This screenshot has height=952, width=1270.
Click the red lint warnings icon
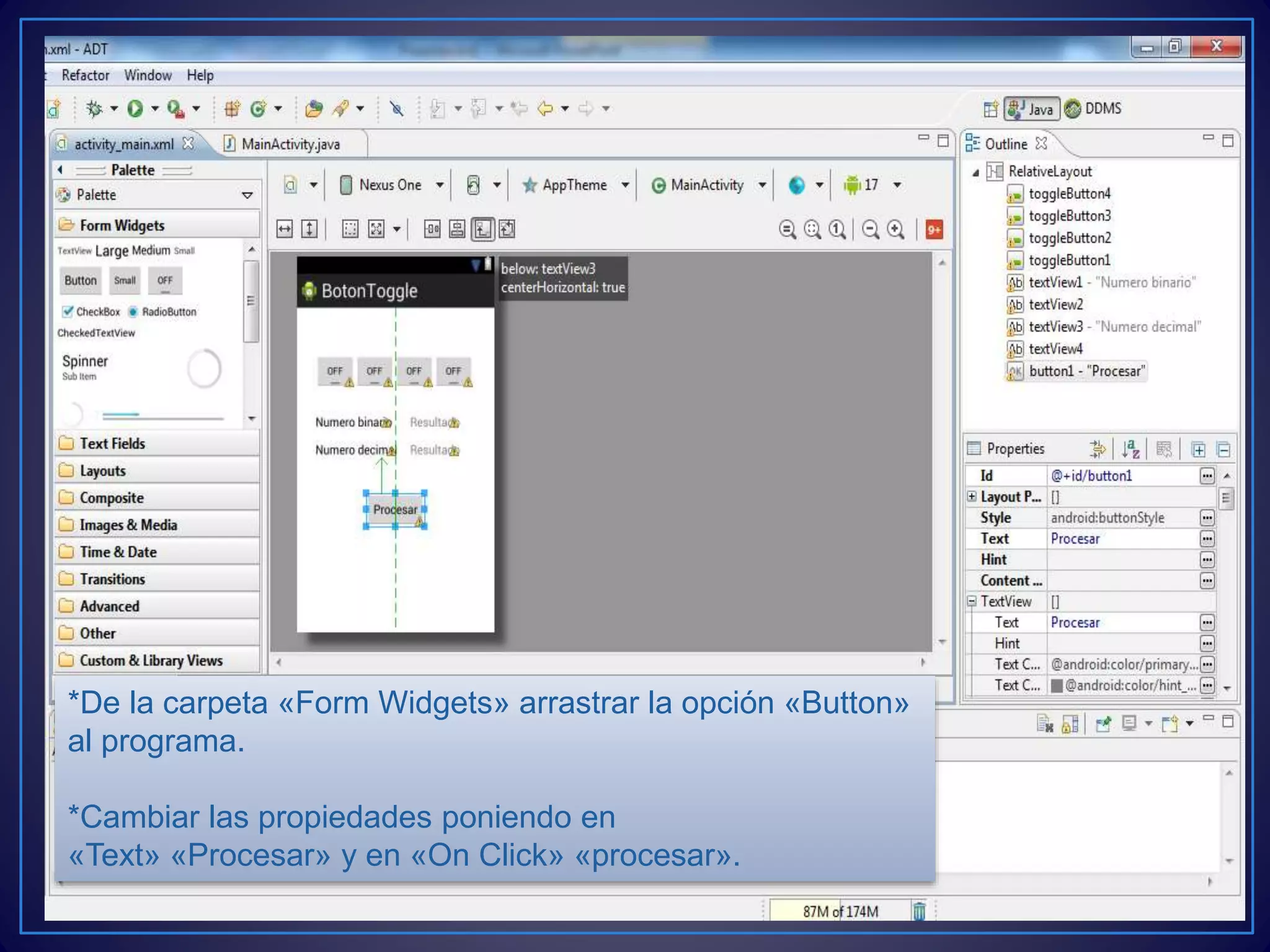pos(934,230)
